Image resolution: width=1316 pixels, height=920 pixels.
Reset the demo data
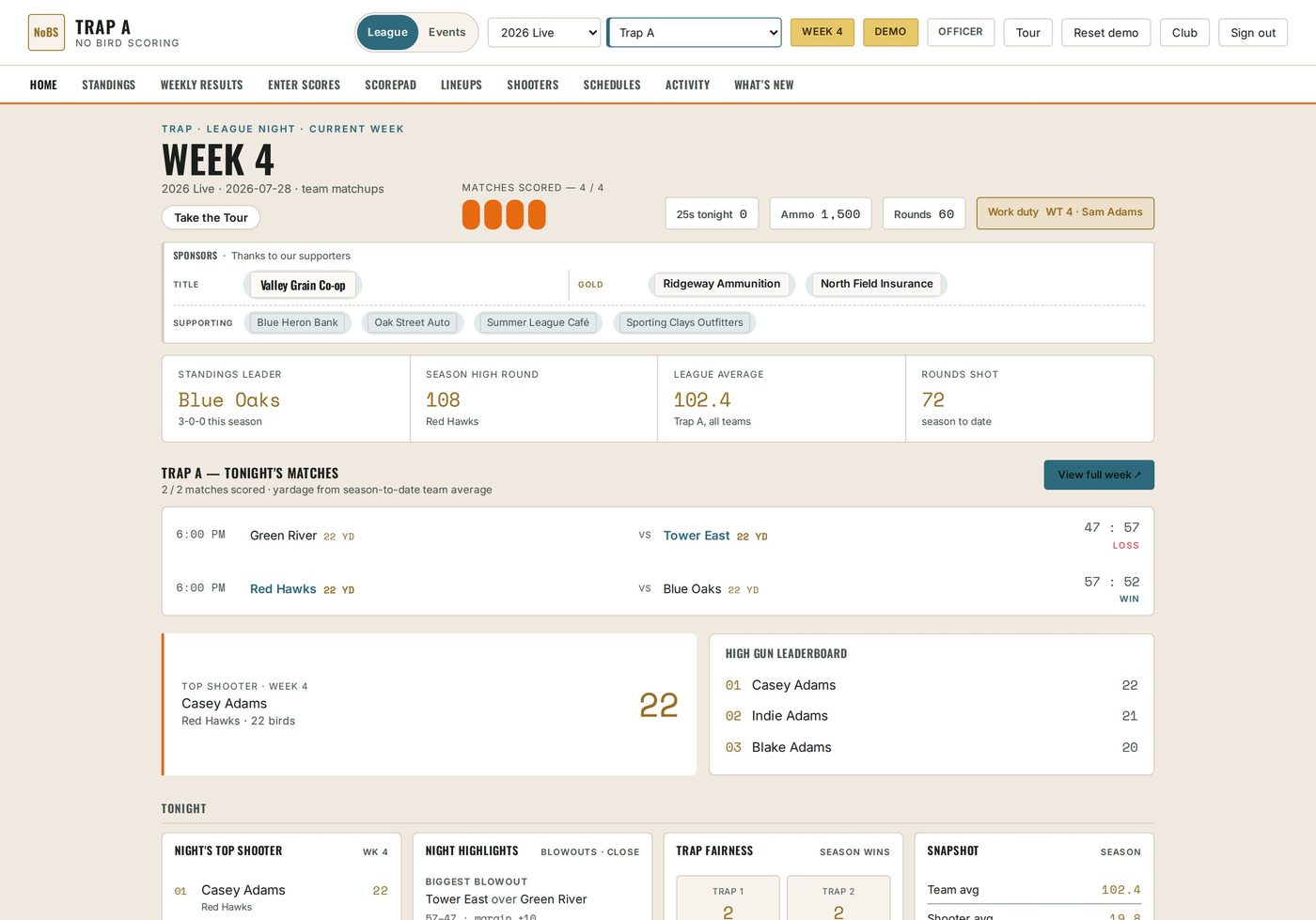pos(1105,32)
